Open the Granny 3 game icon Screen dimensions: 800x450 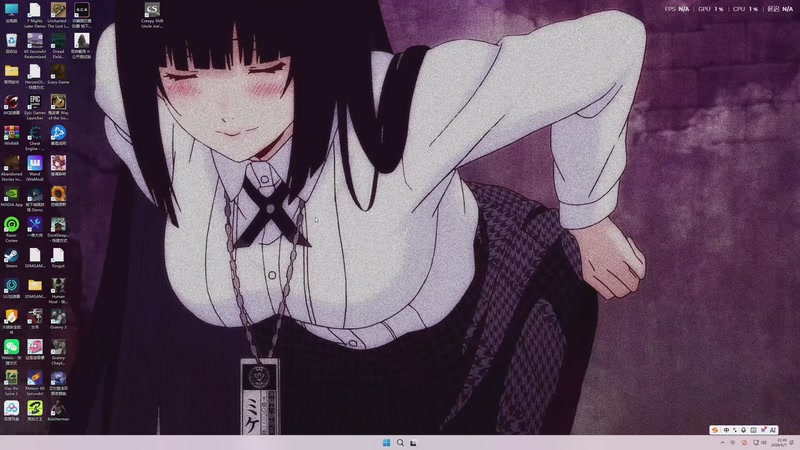coord(58,319)
